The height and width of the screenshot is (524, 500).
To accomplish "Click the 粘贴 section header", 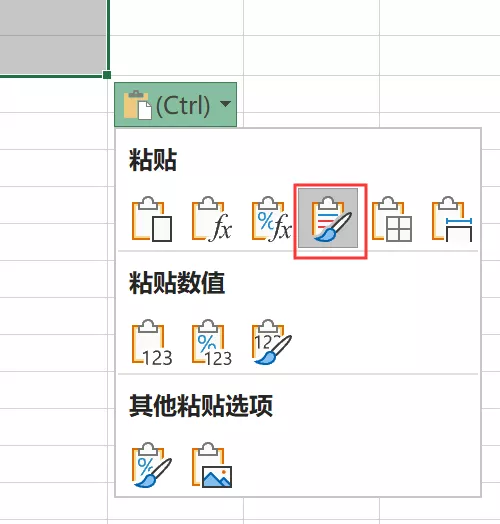I will [153, 160].
